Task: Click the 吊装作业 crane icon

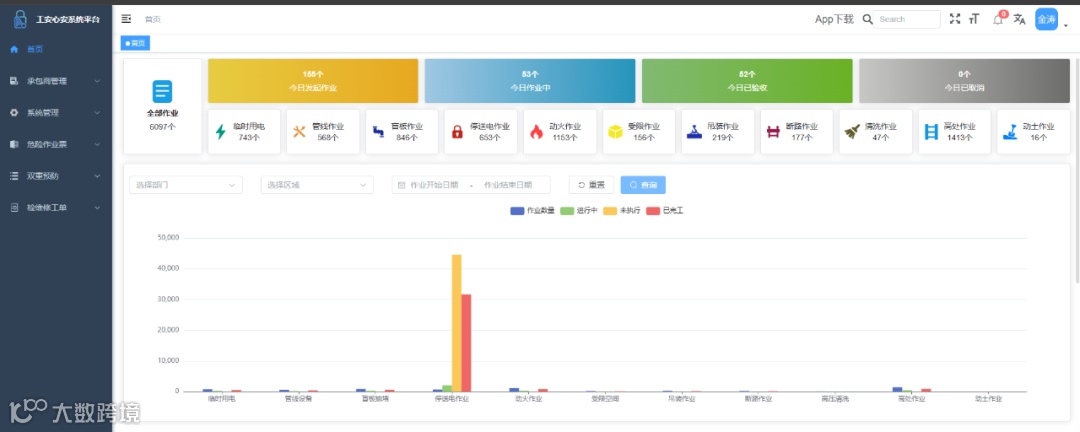Action: [694, 132]
